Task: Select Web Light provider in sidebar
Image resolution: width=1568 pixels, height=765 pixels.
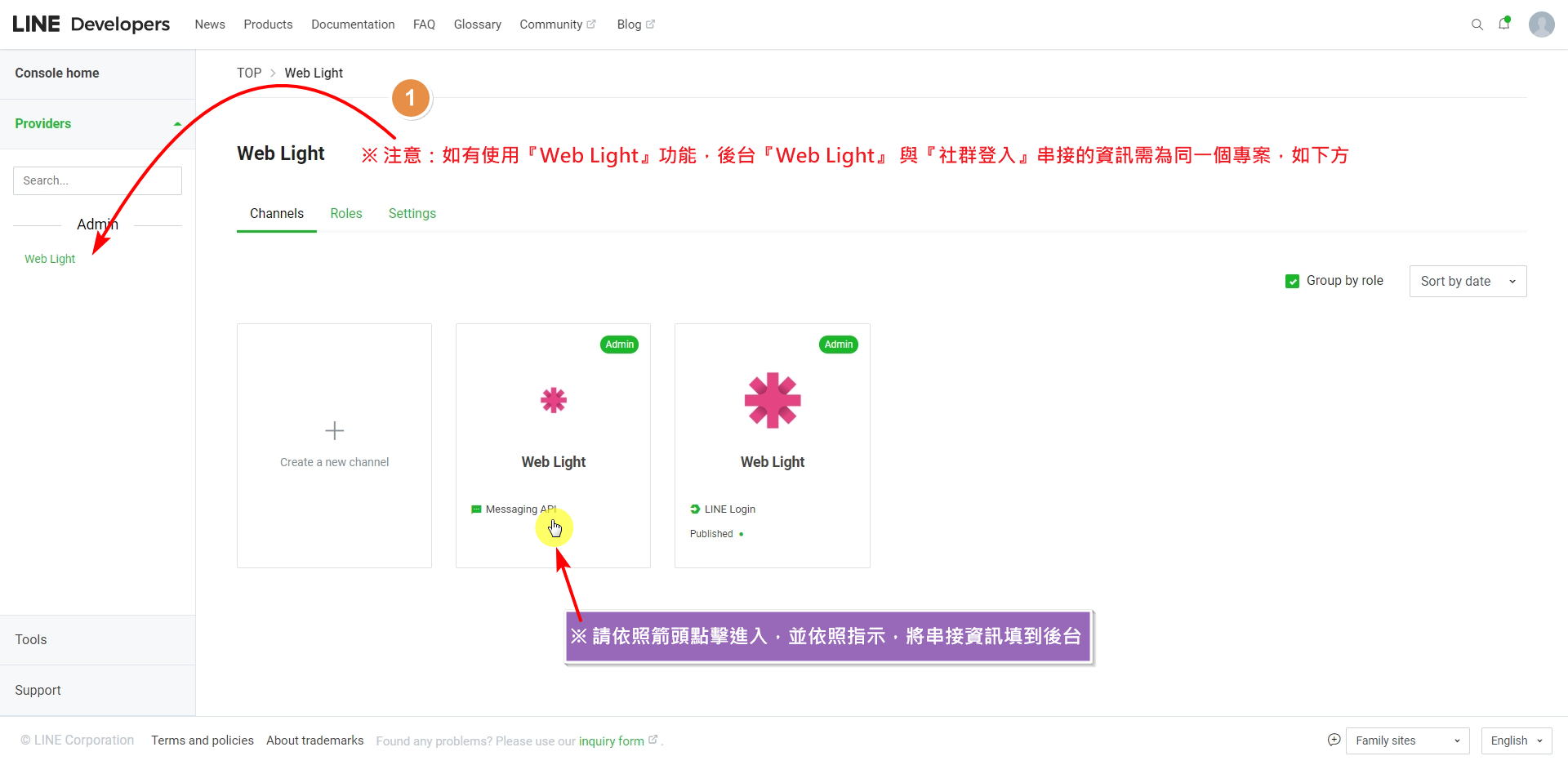Action: [50, 259]
